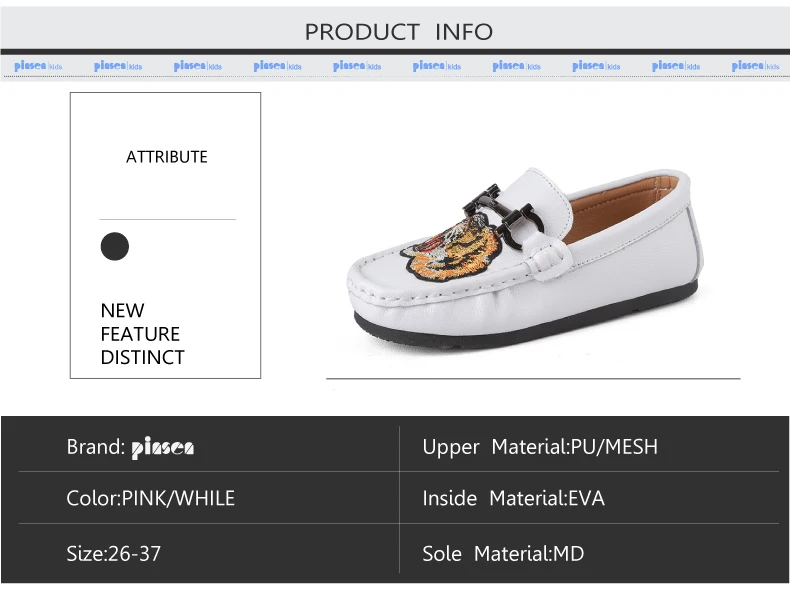This screenshot has height=600, width=790.
Task: Click the second piasea kids logo in banner
Action: pyautogui.click(x=118, y=66)
